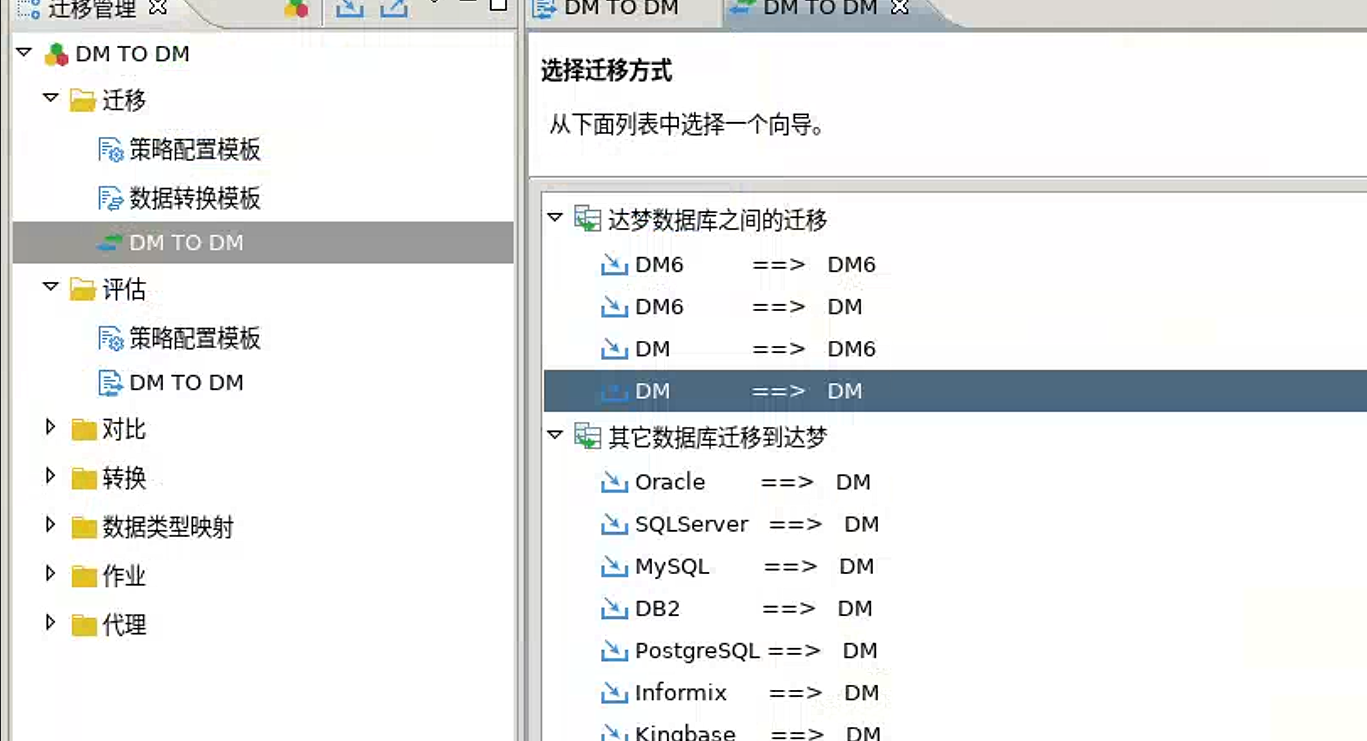
Task: Open 策略配置模板 under the 迁移 folder
Action: click(180, 150)
